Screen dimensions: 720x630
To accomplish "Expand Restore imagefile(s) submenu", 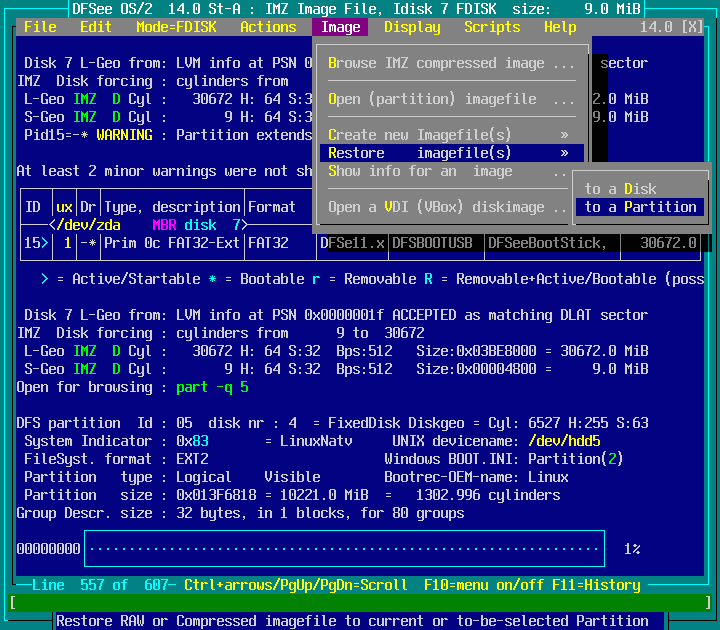I will tap(451, 153).
